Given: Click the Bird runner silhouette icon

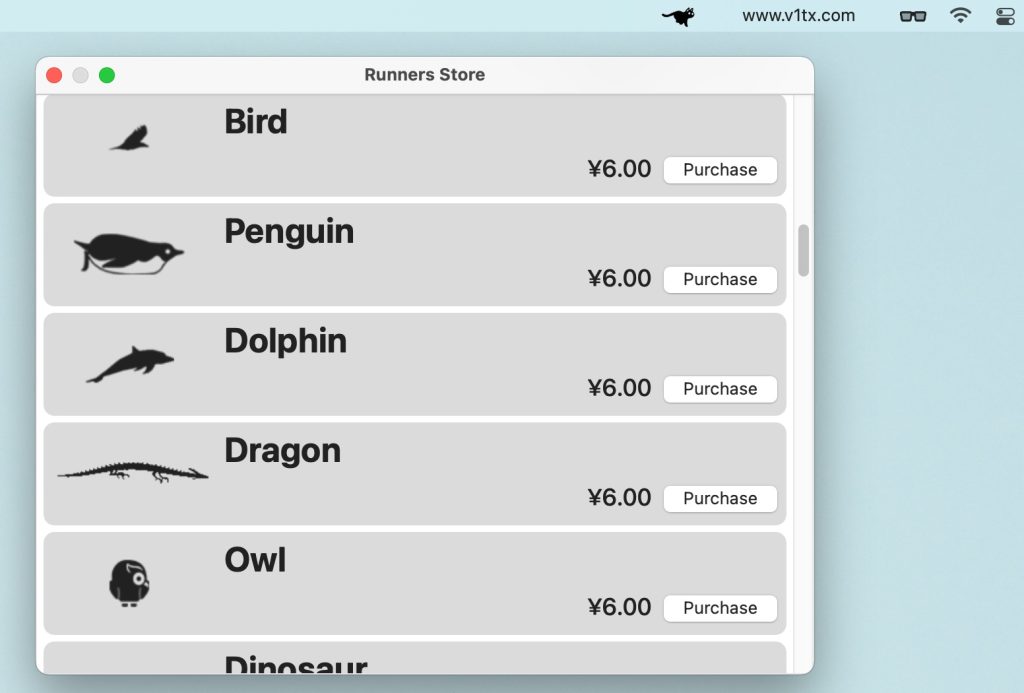Looking at the screenshot, I should [x=130, y=139].
